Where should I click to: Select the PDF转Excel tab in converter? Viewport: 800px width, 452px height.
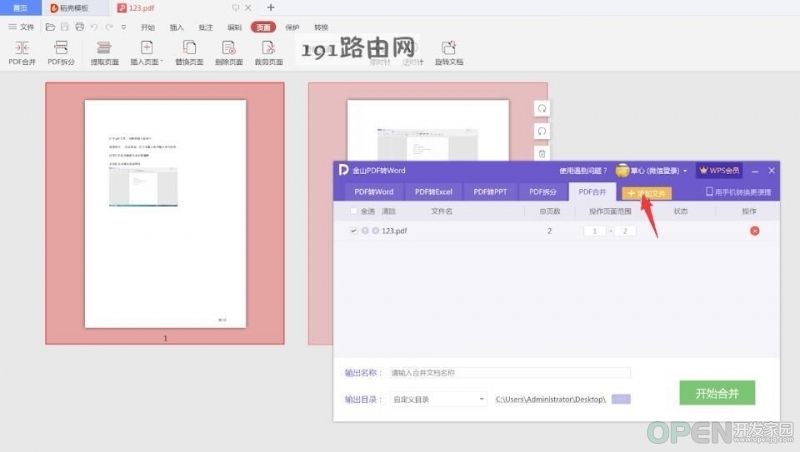434,192
